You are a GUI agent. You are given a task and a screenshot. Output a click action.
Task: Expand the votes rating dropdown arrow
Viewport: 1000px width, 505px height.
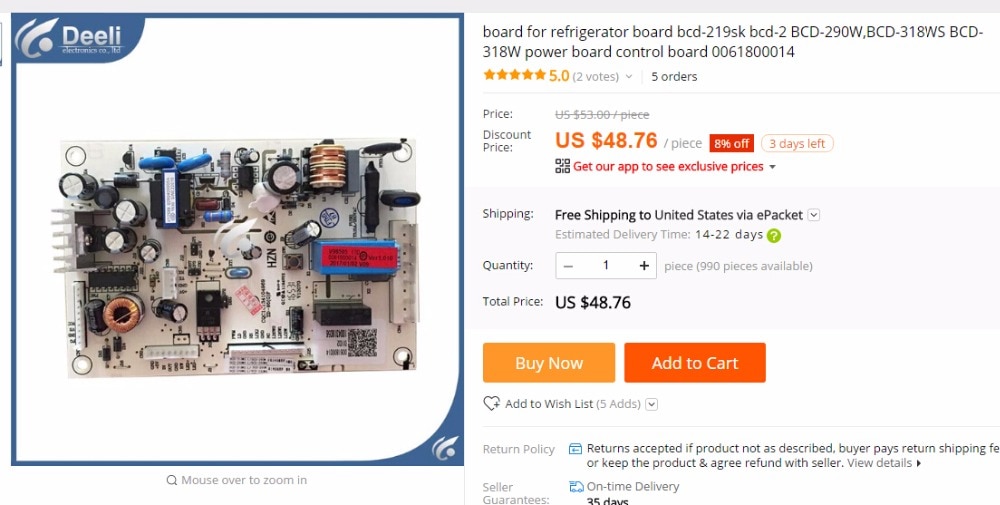pos(629,77)
